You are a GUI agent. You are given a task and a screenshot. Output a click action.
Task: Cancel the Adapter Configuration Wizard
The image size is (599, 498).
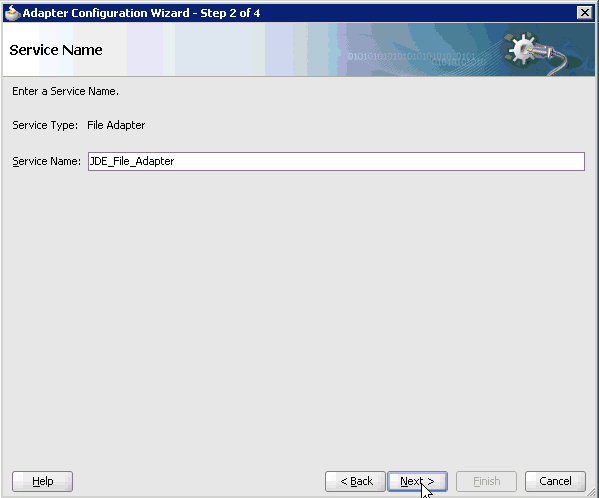tap(555, 481)
